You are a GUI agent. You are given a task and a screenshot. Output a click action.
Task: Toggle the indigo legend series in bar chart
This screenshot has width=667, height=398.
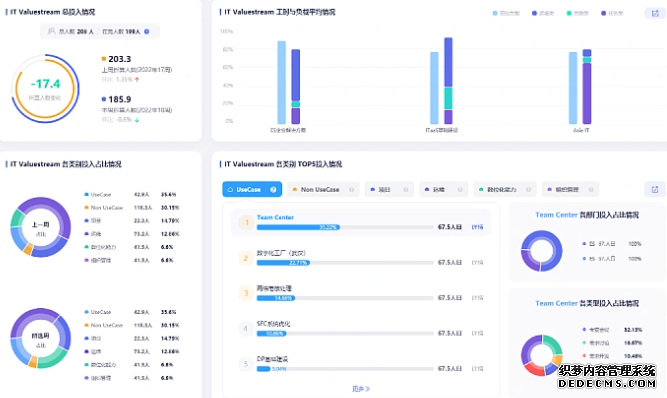pyautogui.click(x=543, y=14)
